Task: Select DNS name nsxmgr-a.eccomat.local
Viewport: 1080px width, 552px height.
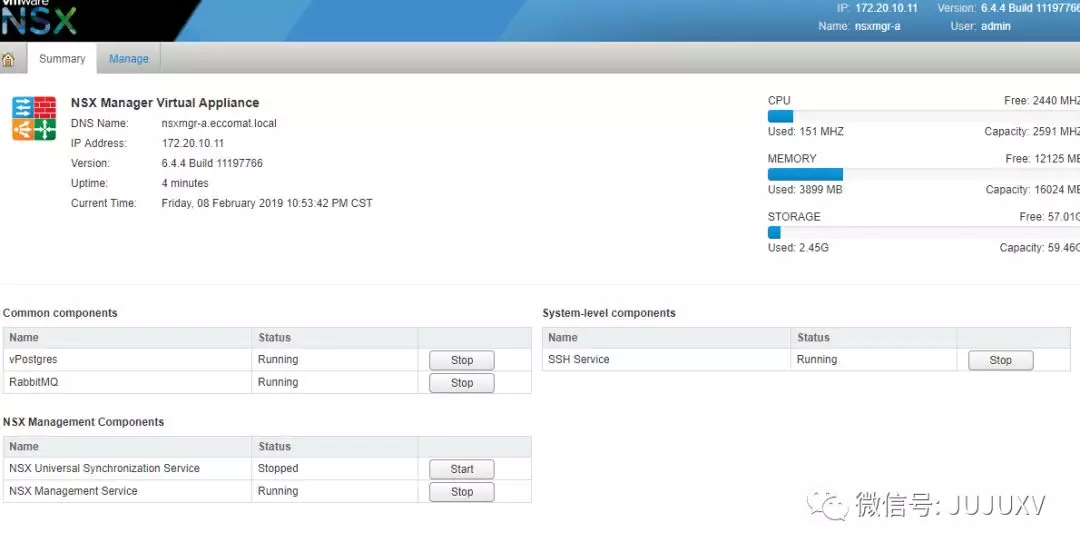Action: 219,123
